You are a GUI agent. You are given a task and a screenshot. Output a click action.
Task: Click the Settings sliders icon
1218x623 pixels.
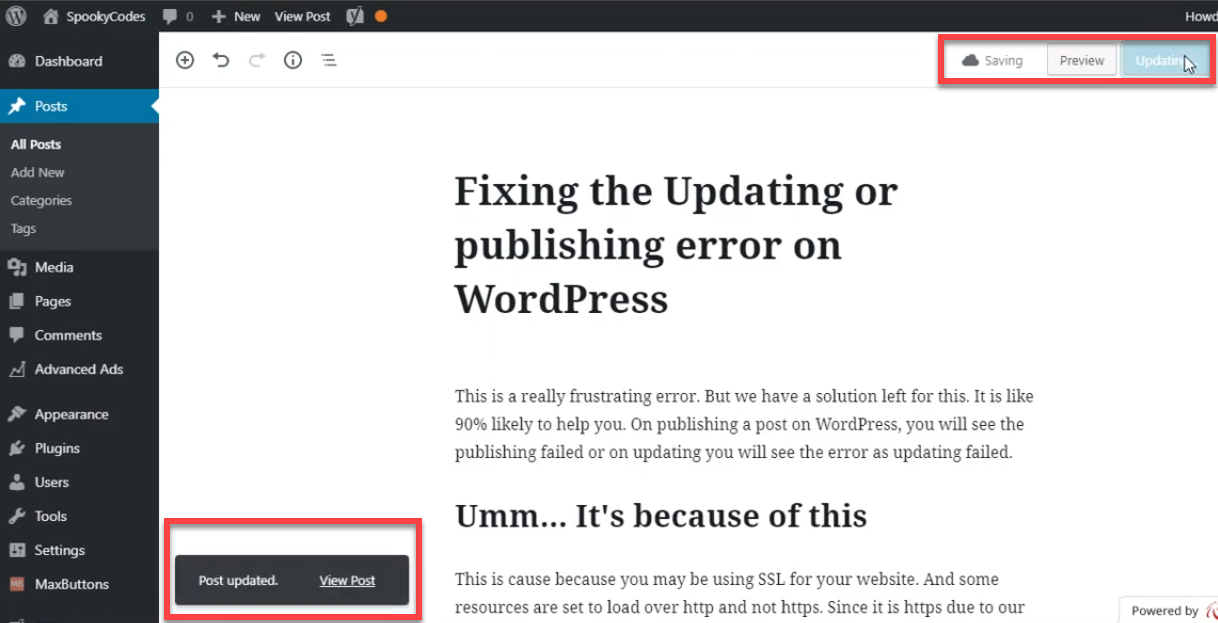coord(17,550)
